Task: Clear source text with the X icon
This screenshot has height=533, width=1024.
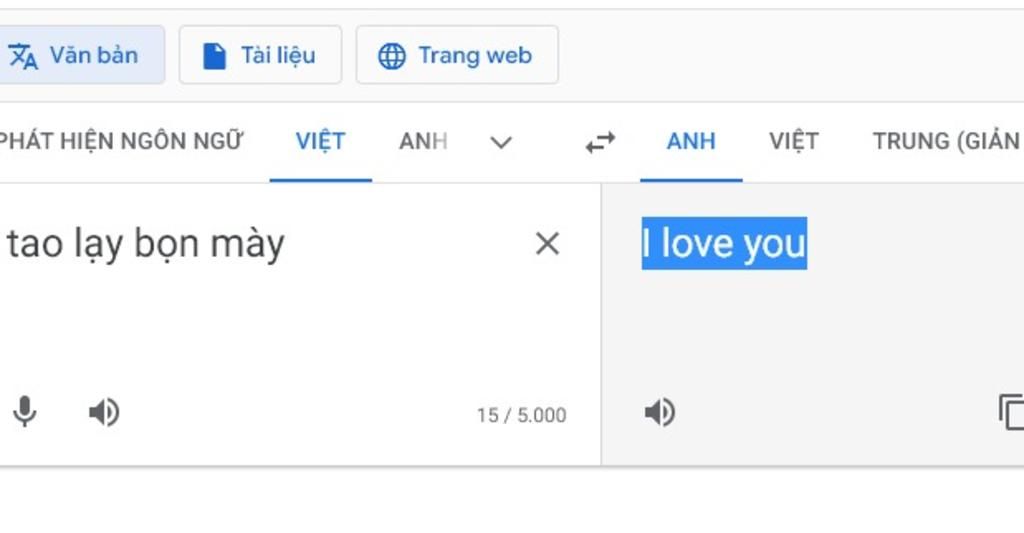Action: [x=547, y=244]
